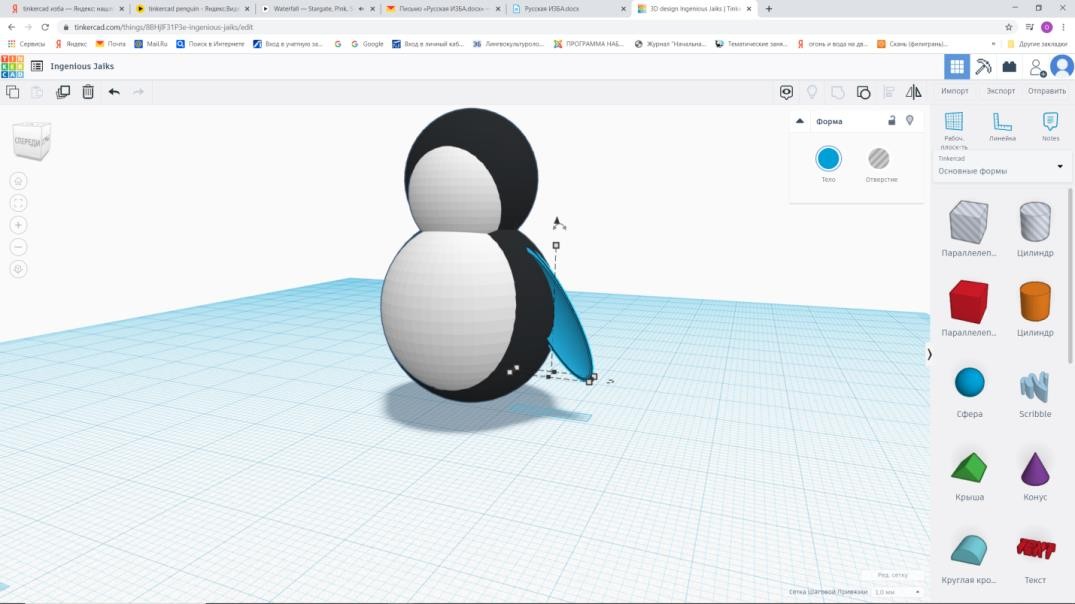Click the invite people icon
This screenshot has height=604, width=1075.
[1037, 67]
